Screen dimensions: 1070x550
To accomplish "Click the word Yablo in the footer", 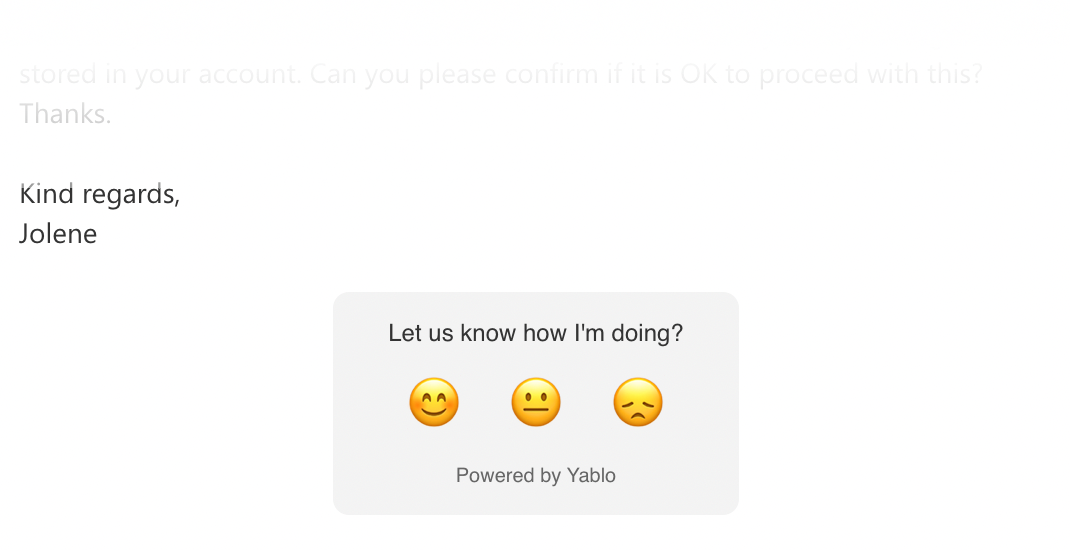I will (x=591, y=476).
